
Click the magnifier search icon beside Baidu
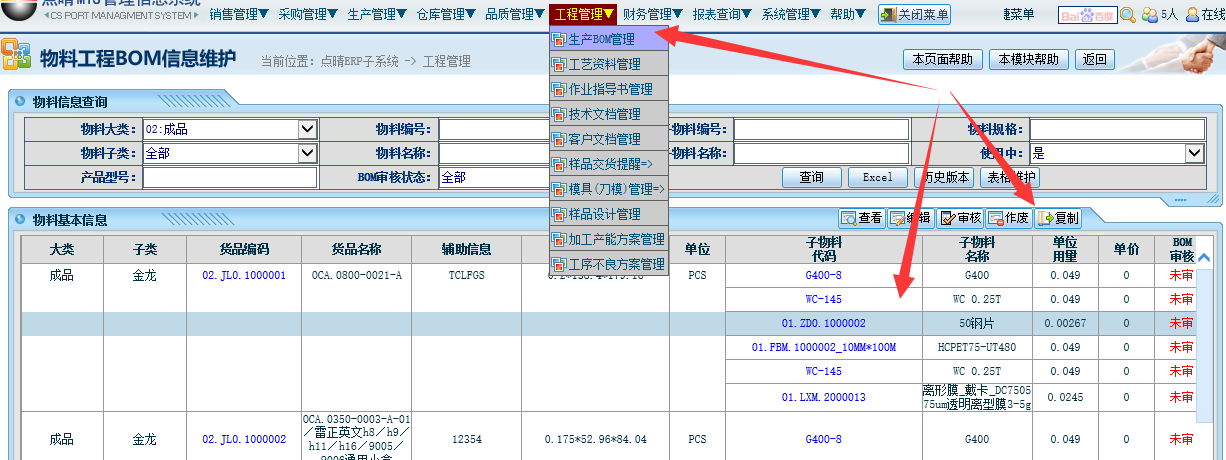coord(1128,15)
